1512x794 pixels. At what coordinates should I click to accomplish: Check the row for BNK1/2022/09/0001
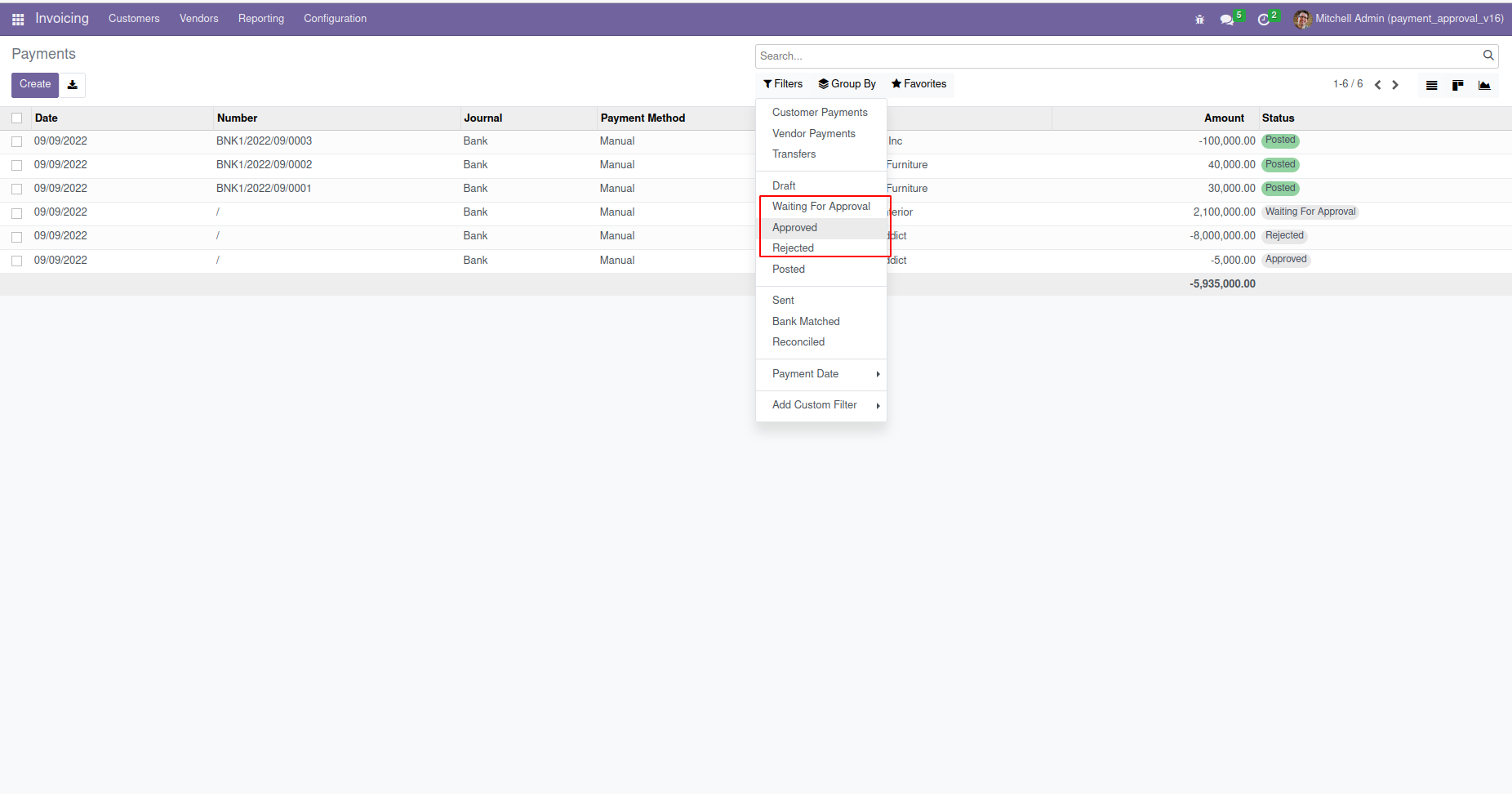tap(17, 190)
